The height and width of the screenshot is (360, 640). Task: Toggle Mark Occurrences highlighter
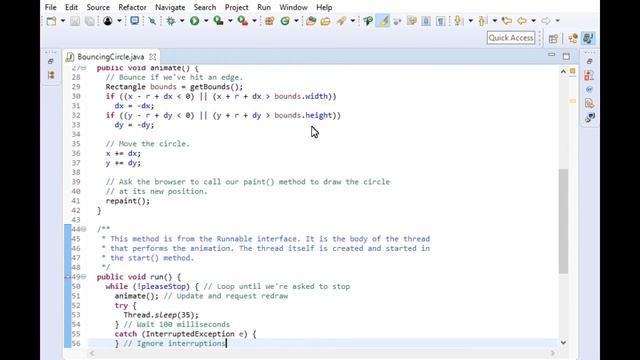click(383, 21)
